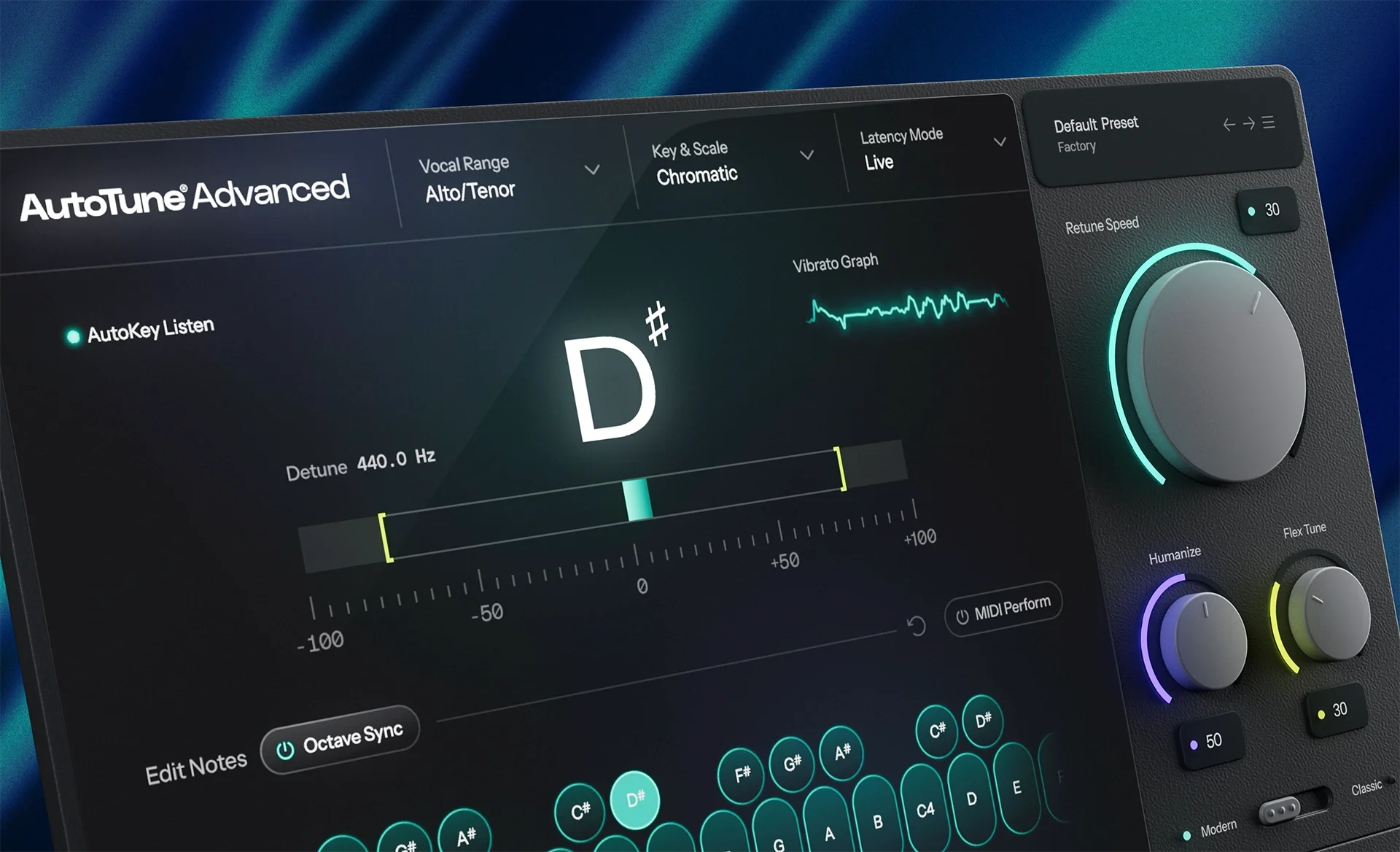Click the Humanize label
This screenshot has height=852, width=1400.
[x=1175, y=555]
